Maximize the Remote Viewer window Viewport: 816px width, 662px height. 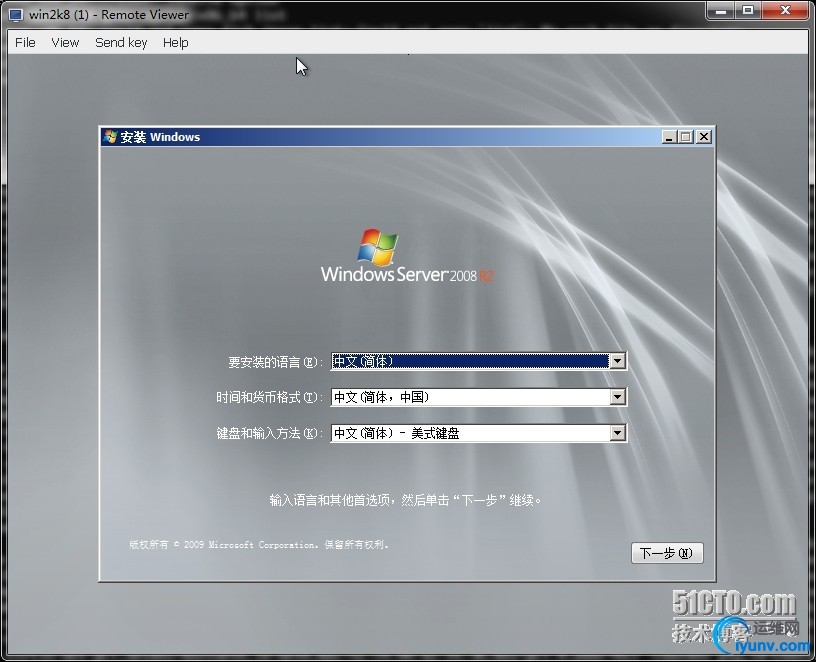point(748,10)
